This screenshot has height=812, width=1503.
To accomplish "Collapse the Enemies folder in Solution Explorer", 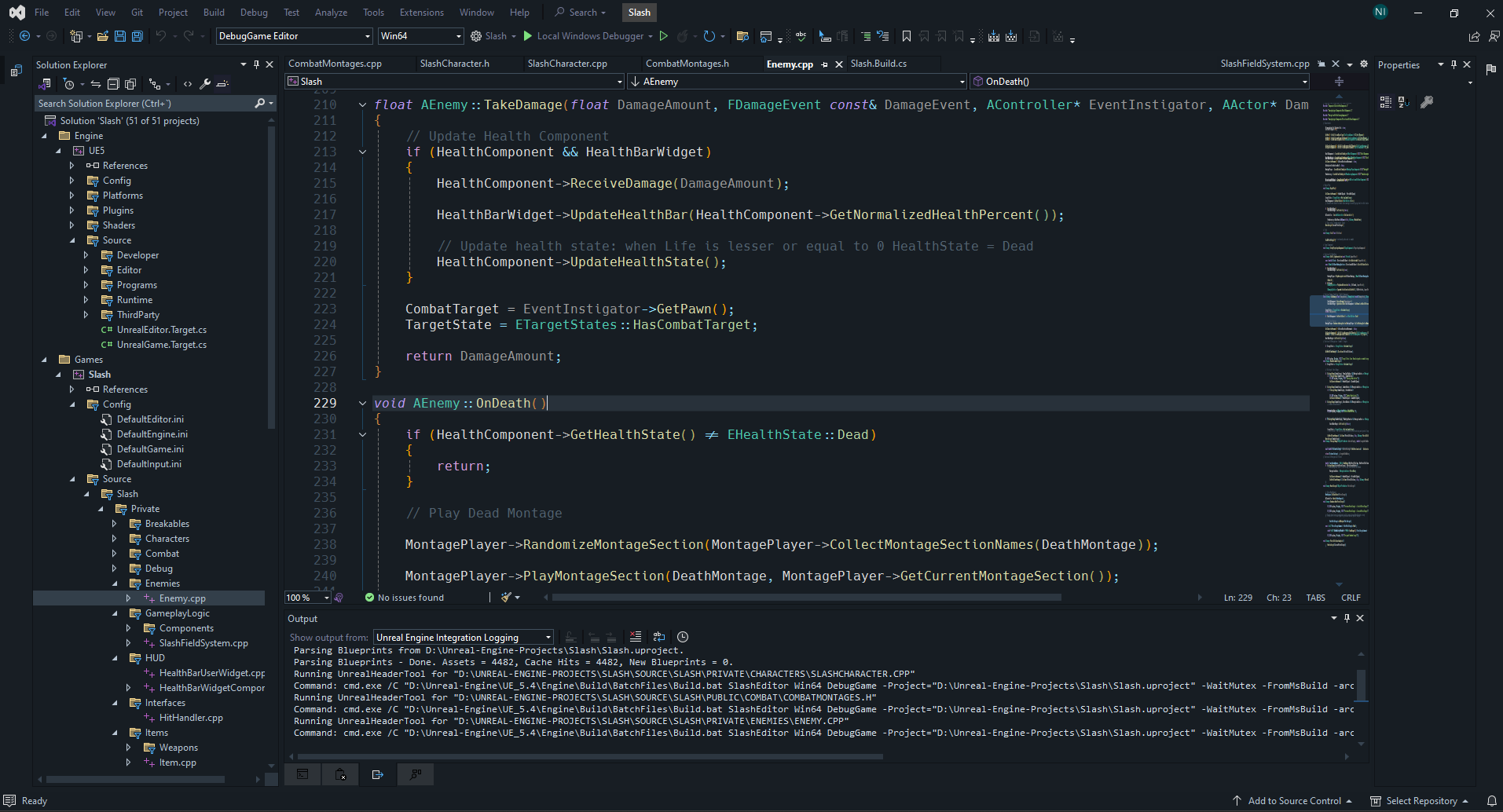I will click(x=115, y=583).
